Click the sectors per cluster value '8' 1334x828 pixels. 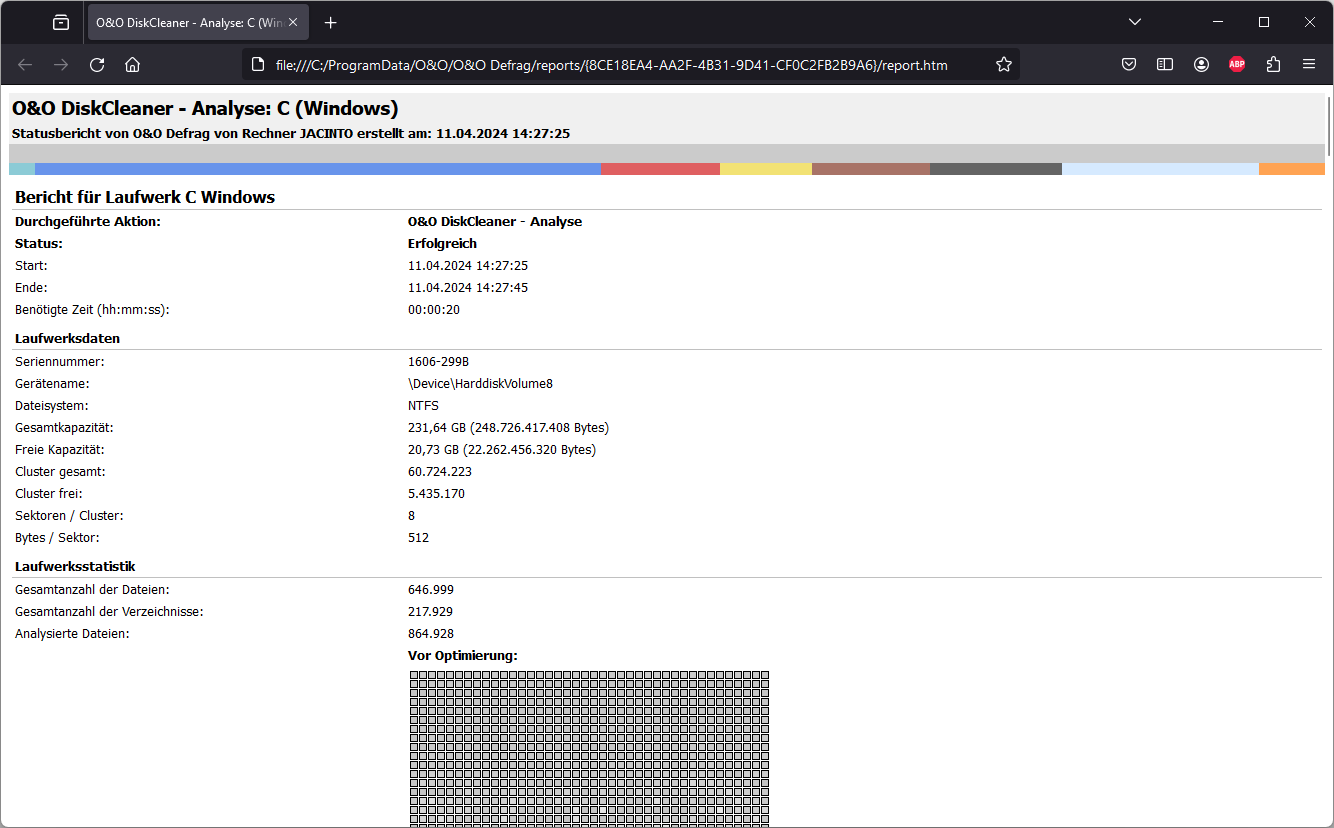pos(411,515)
